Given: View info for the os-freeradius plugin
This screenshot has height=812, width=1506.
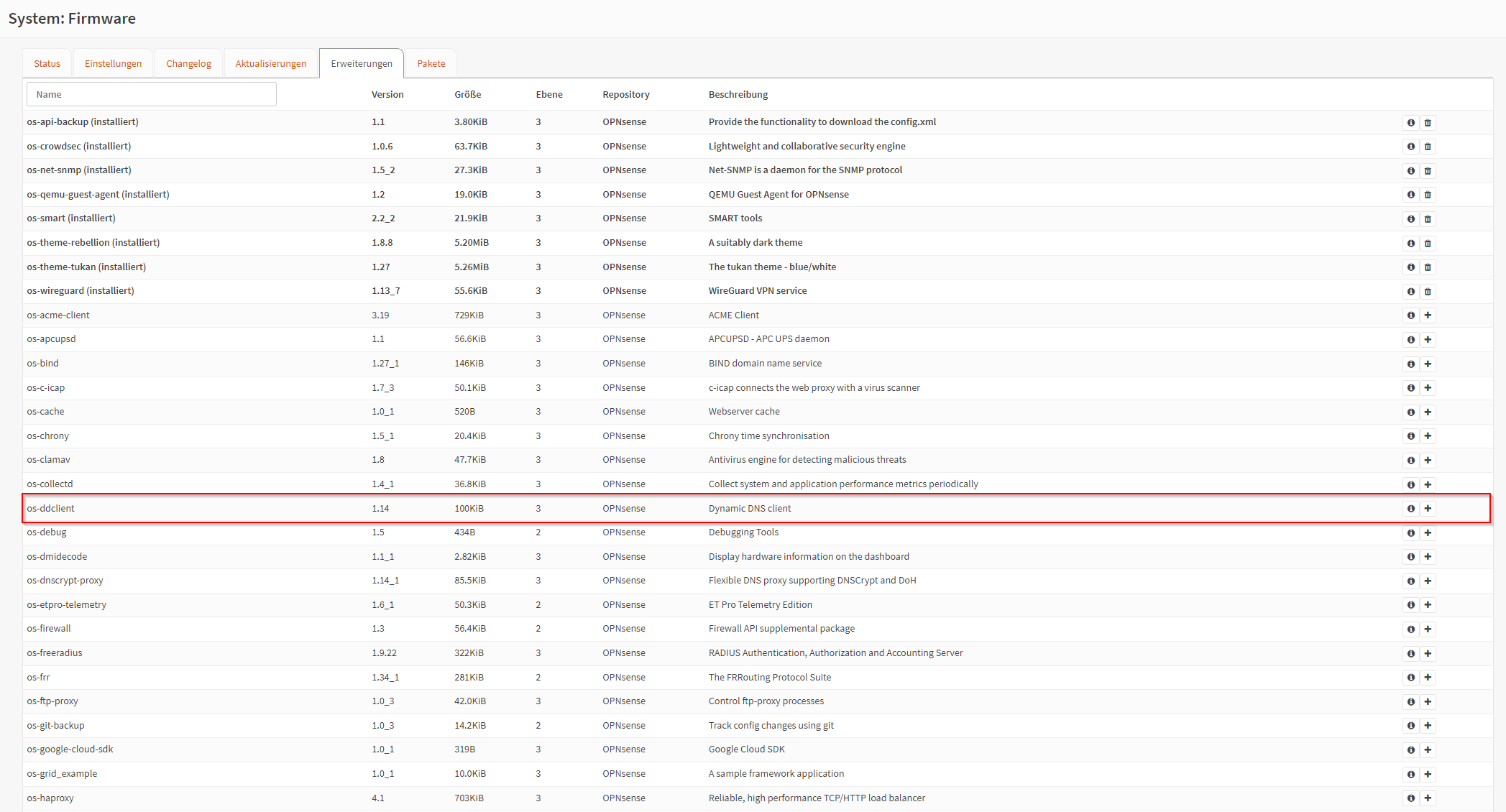Looking at the screenshot, I should [x=1410, y=653].
